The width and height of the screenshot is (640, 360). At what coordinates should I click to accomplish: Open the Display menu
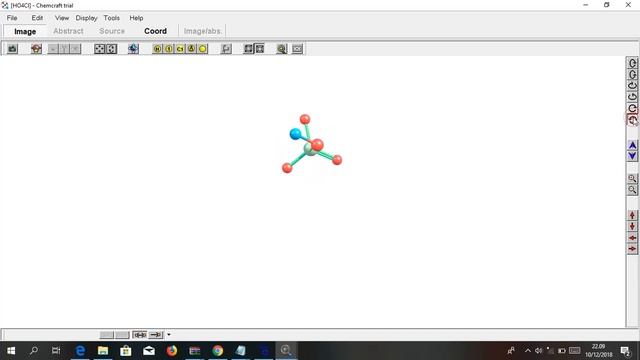(86, 18)
